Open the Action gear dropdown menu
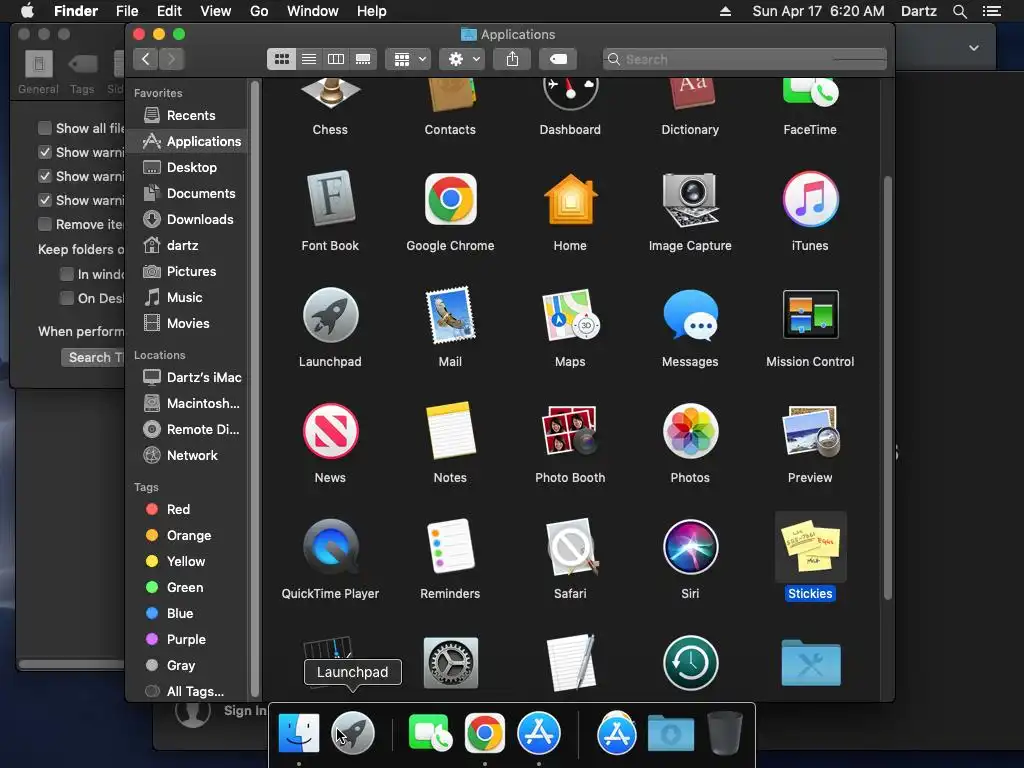The image size is (1024, 768). 462,59
